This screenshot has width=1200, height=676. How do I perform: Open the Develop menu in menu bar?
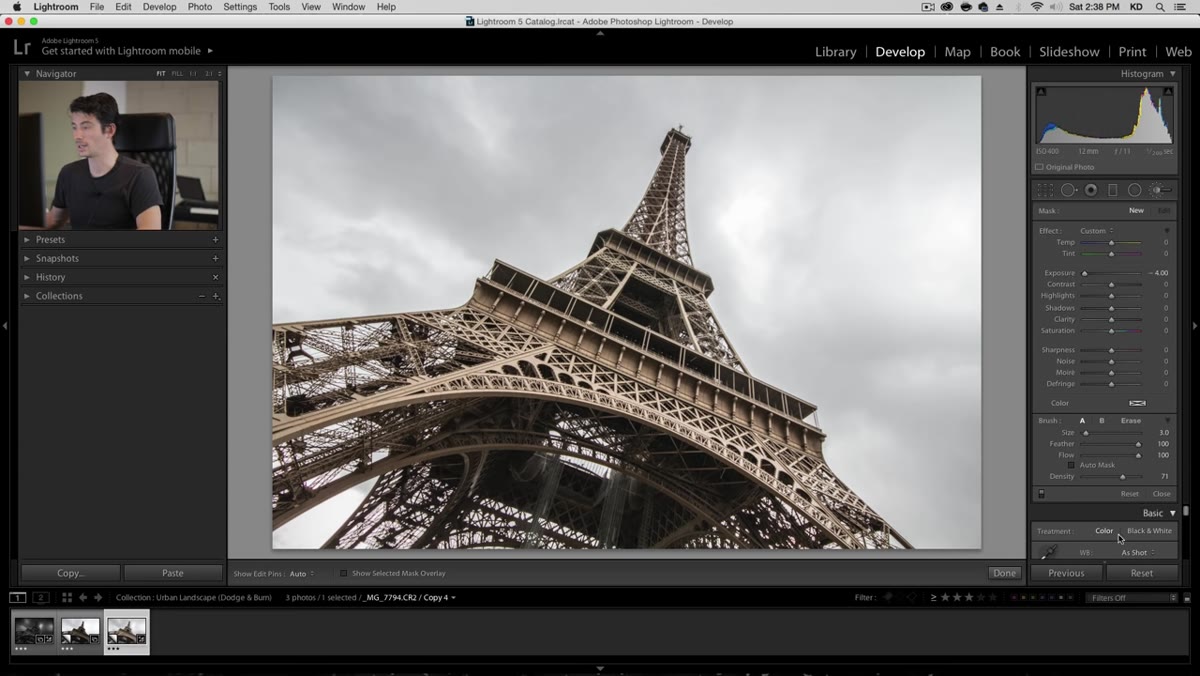(159, 7)
